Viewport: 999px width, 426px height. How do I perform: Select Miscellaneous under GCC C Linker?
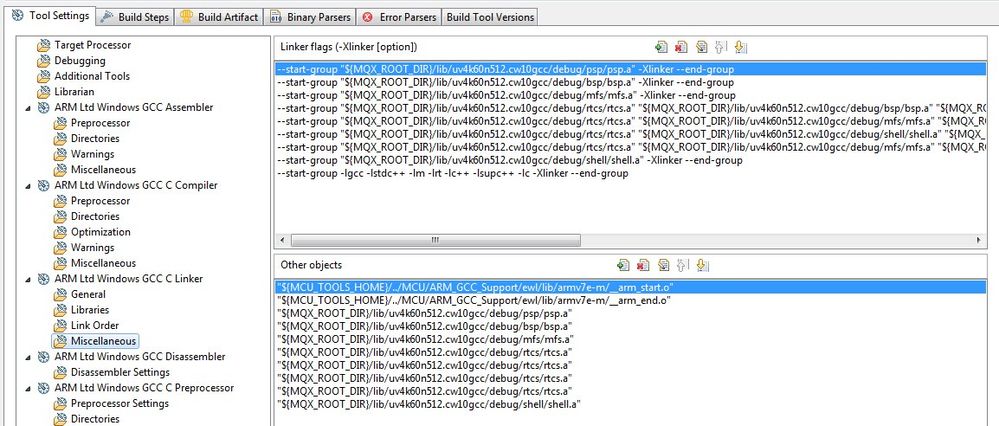(103, 341)
